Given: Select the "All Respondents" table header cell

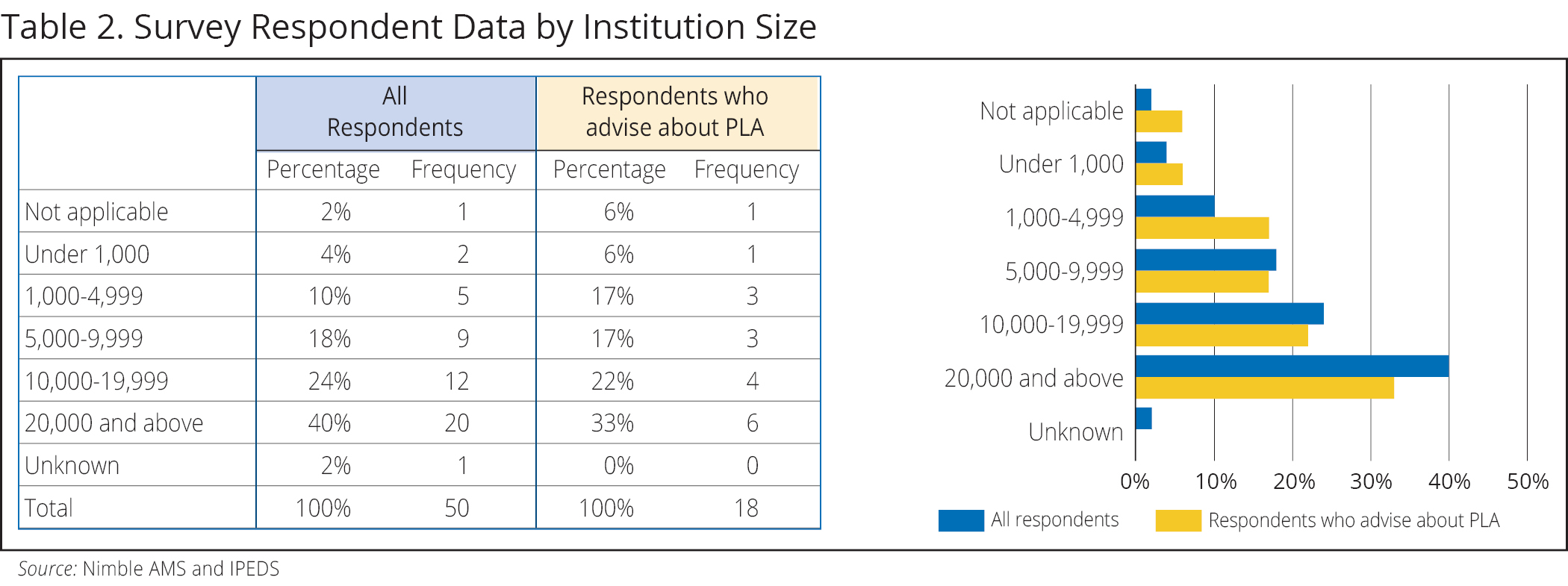Looking at the screenshot, I should coord(395,113).
